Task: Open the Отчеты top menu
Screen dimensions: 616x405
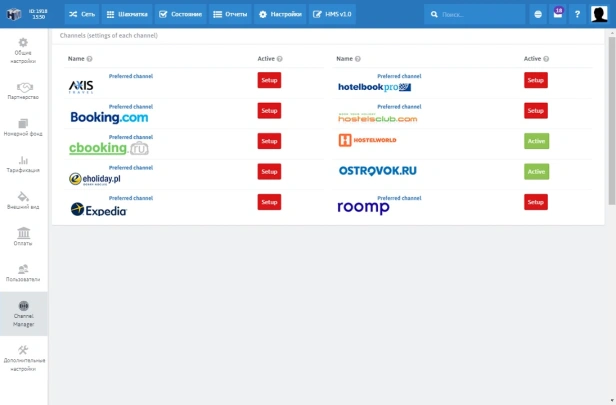Action: [231, 14]
